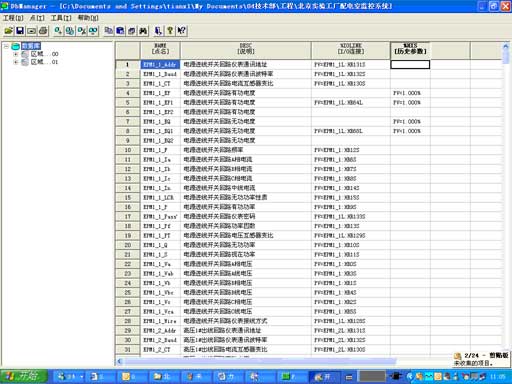Click the context help arrow icon
The image size is (512, 384).
pos(181,31)
